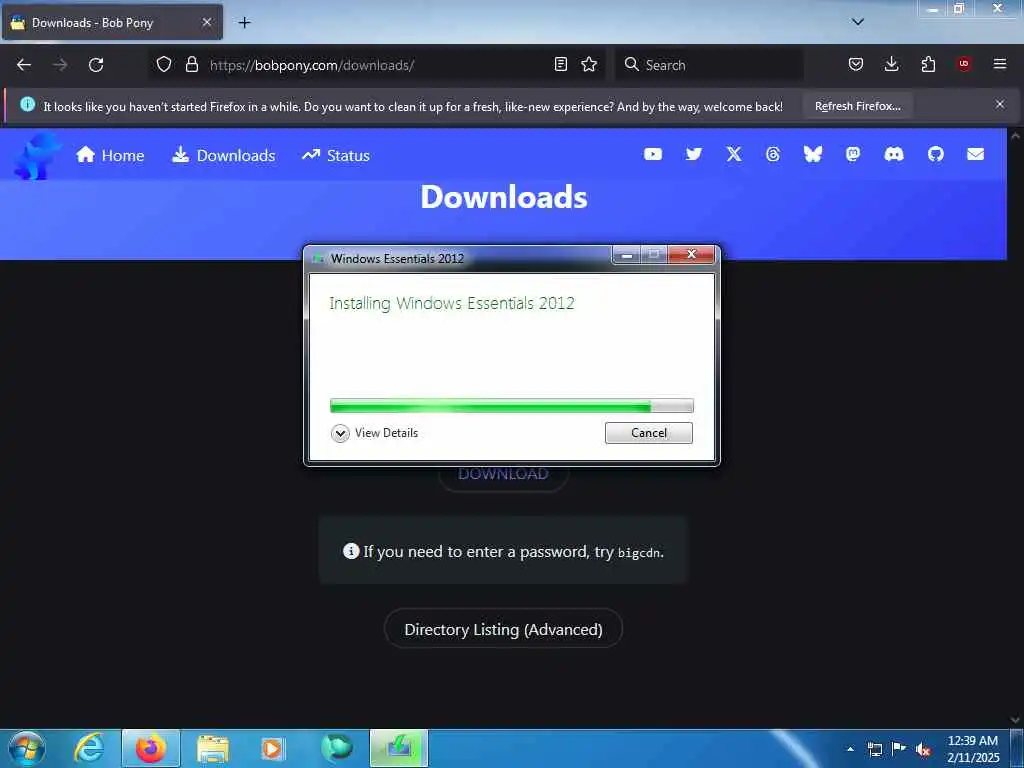The width and height of the screenshot is (1024, 768).
Task: Minimize the Windows Essentials 2012 dialog
Action: click(x=627, y=255)
